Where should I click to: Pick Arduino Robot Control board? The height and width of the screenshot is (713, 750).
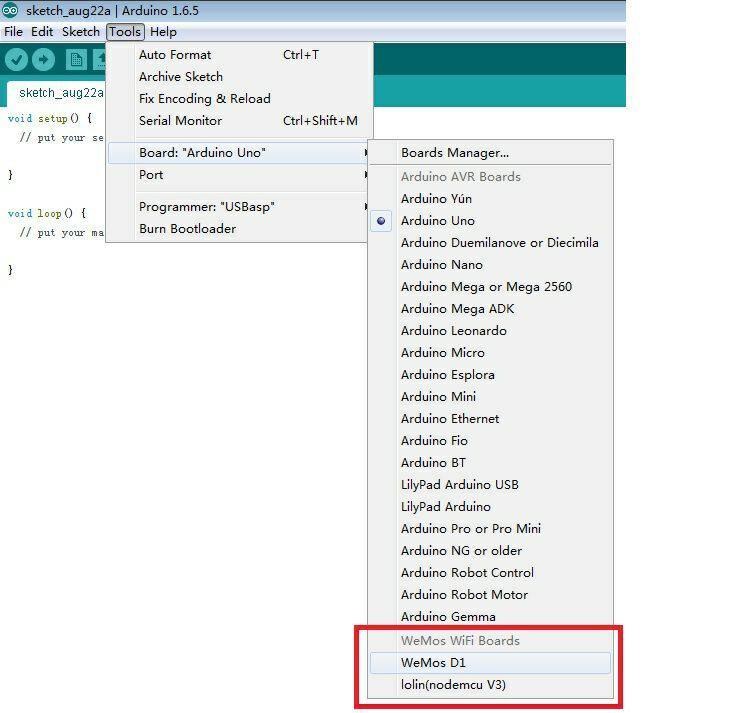click(490, 573)
